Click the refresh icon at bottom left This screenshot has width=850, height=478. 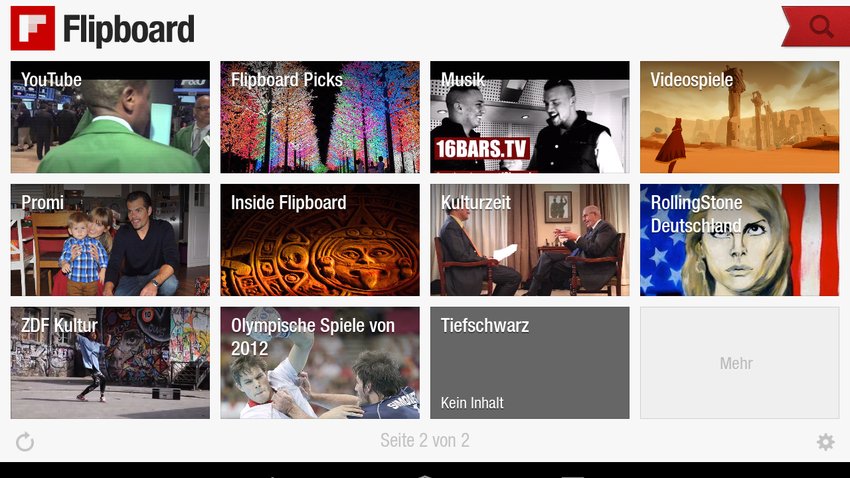25,442
